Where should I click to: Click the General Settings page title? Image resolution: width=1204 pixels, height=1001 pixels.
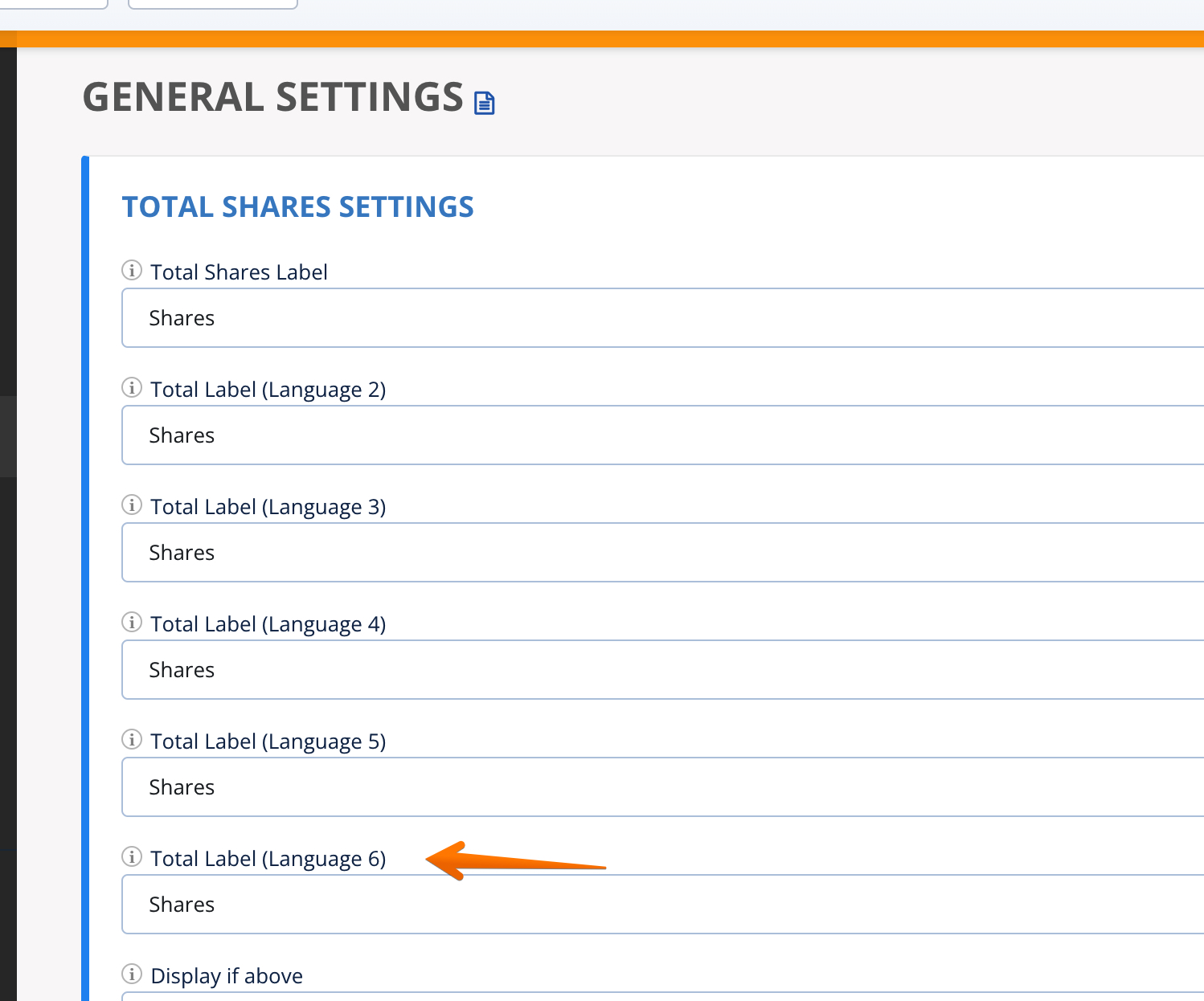[x=273, y=97]
